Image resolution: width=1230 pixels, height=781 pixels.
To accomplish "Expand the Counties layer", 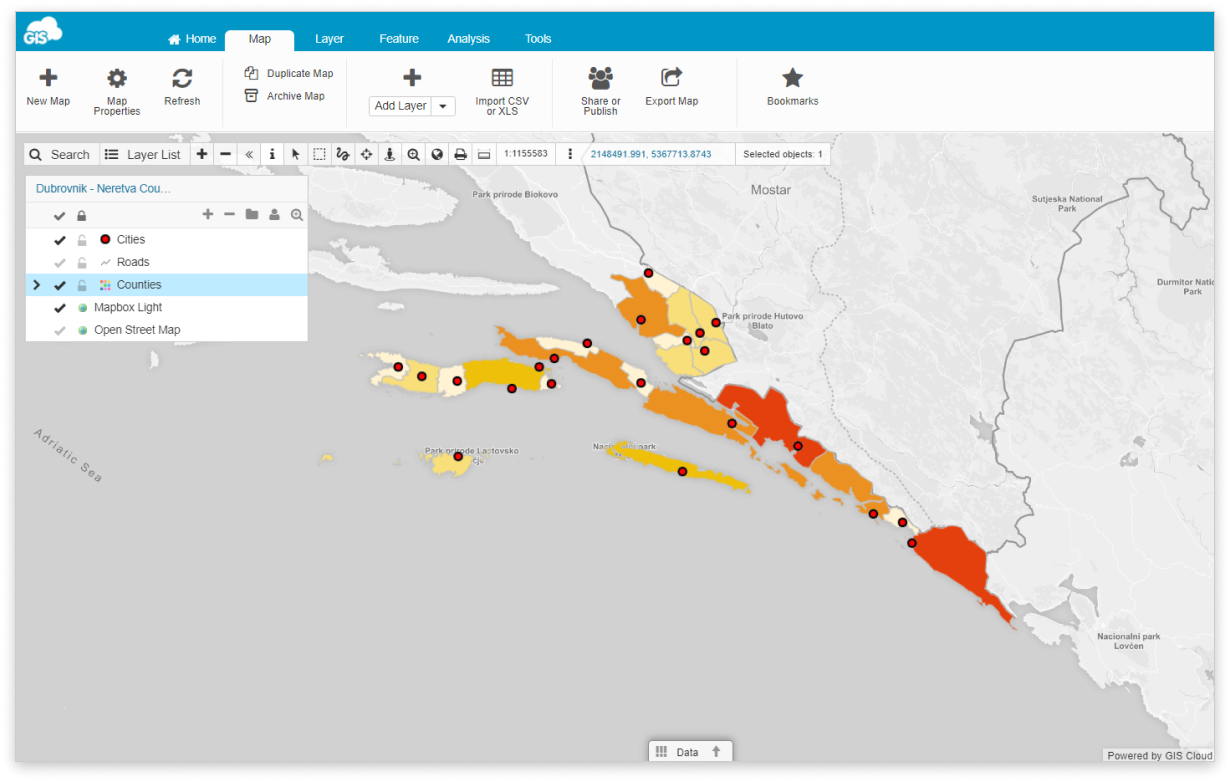I will [x=36, y=284].
